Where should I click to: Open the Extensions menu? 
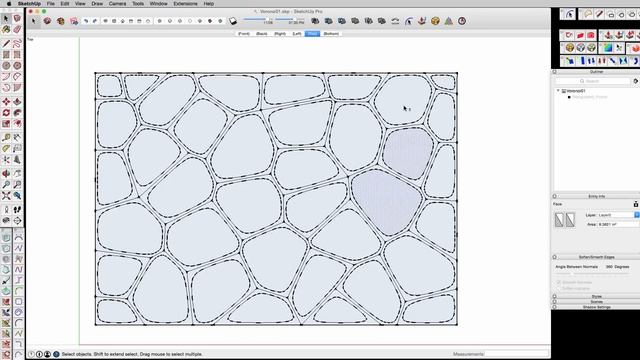(x=185, y=4)
